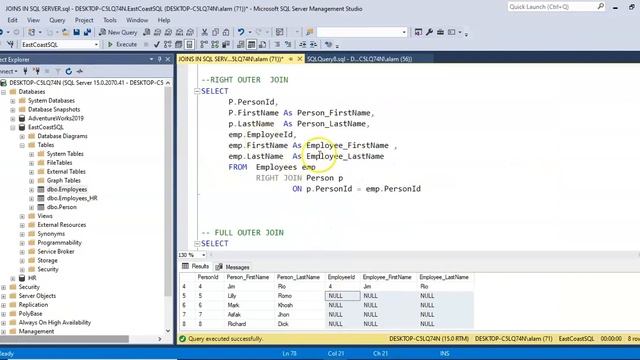640x360 pixels.
Task: Collapse the EastCoastSQL database node
Action: point(13,127)
